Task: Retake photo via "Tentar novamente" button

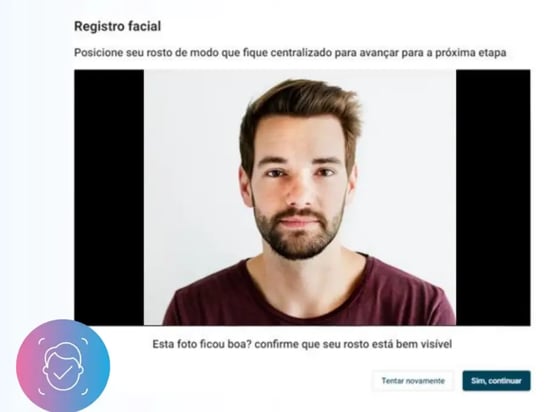Action: (413, 381)
